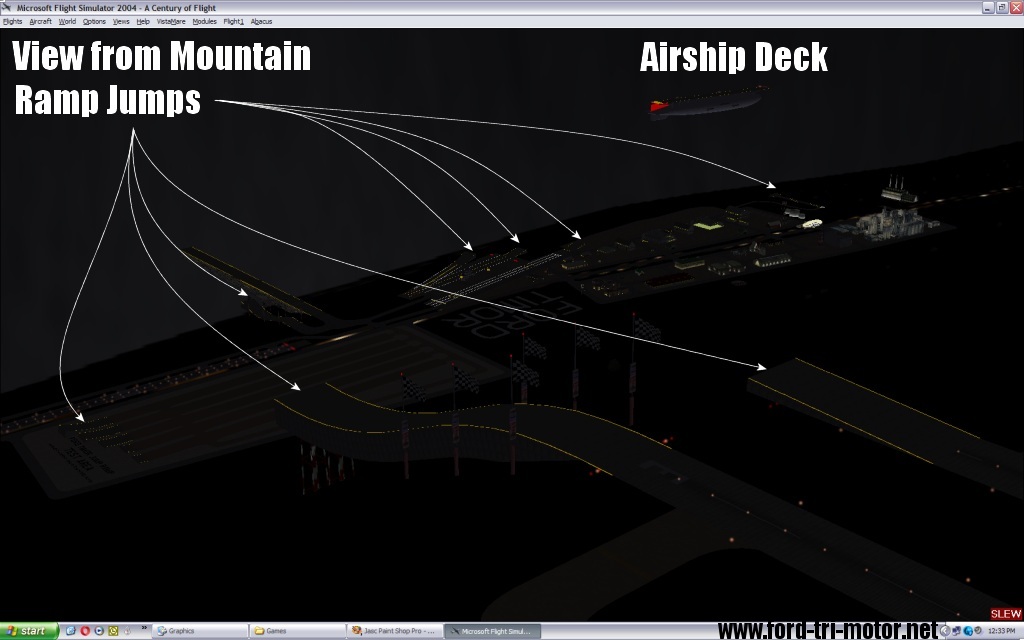The width and height of the screenshot is (1024, 640).
Task: Open the Abacus menu
Action: [x=261, y=22]
